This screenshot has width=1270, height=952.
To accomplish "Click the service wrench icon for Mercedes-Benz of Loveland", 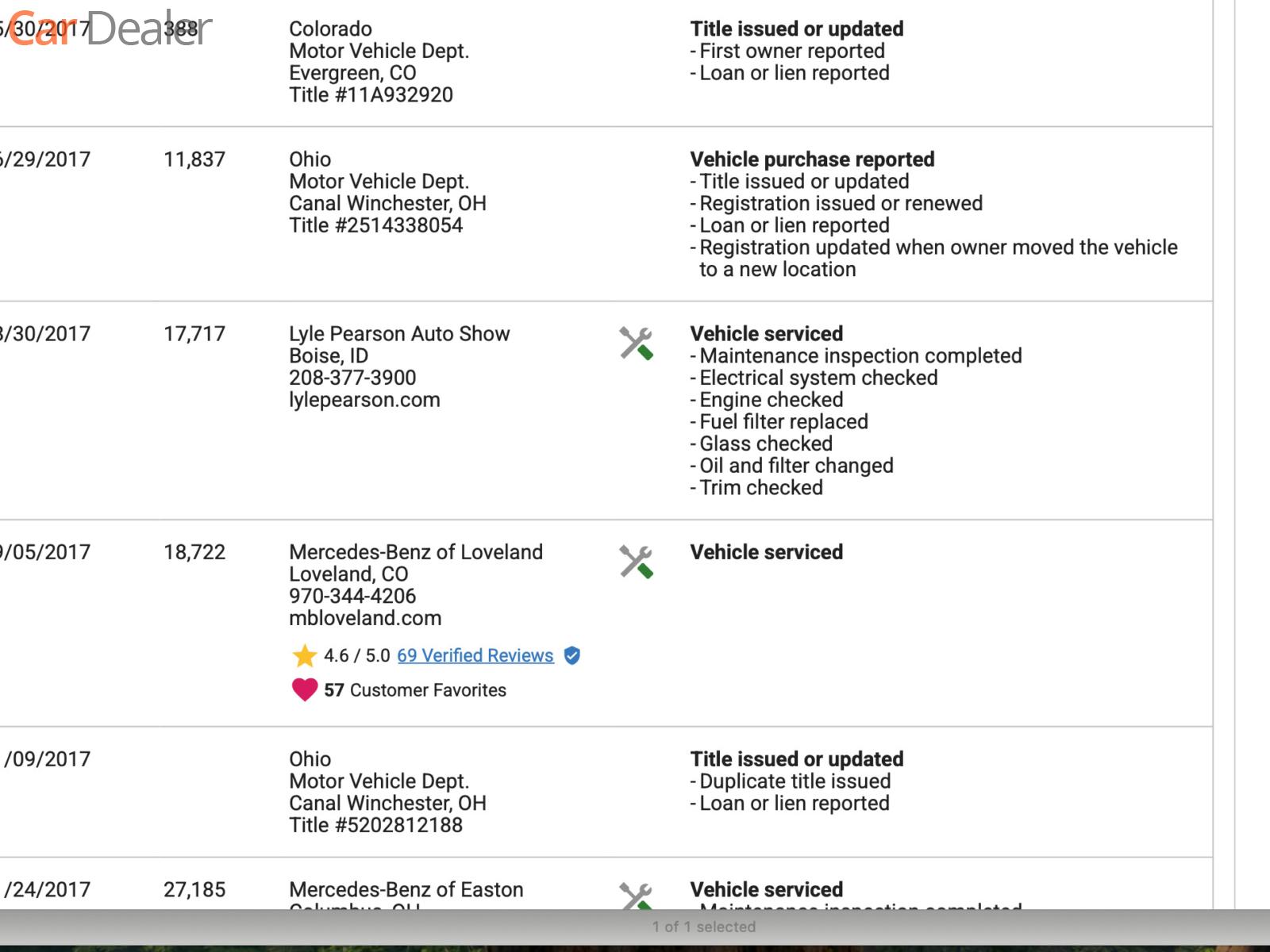I will (636, 562).
